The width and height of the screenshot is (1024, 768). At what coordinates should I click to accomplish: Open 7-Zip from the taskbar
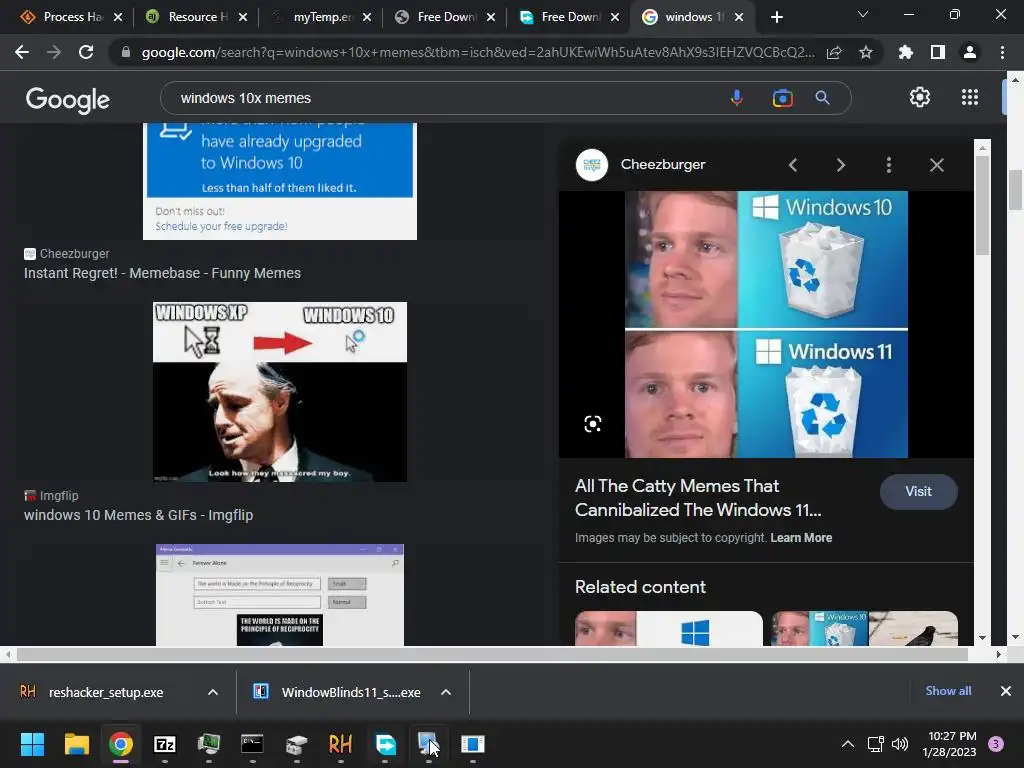[165, 744]
